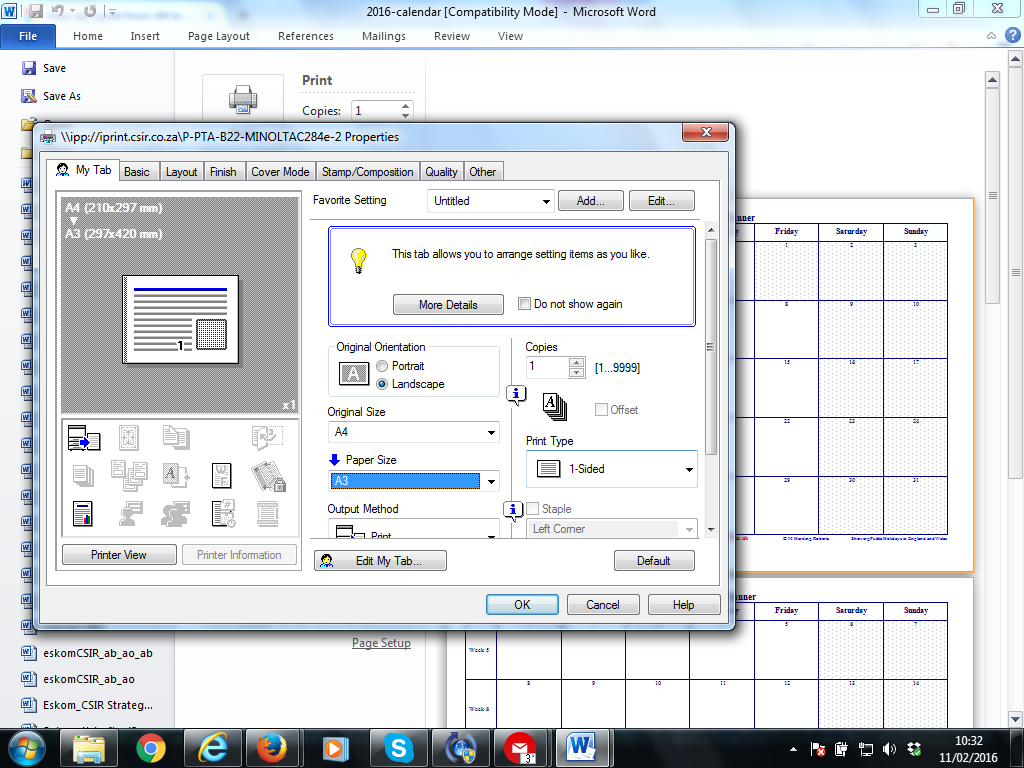The width and height of the screenshot is (1024, 768).
Task: Open Firefox from the taskbar
Action: pos(271,748)
